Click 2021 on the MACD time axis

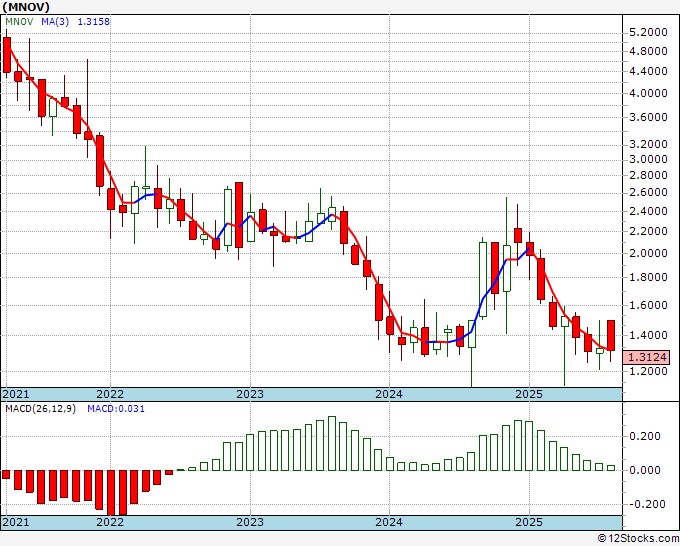click(x=16, y=522)
